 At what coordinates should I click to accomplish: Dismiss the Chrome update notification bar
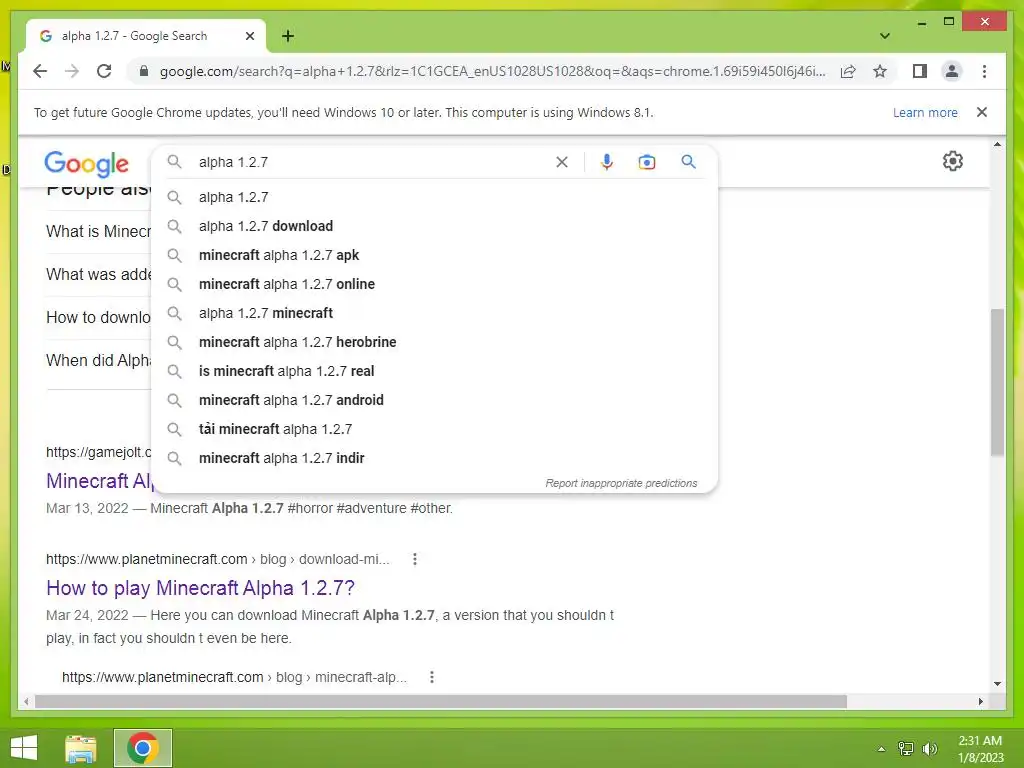(x=982, y=112)
